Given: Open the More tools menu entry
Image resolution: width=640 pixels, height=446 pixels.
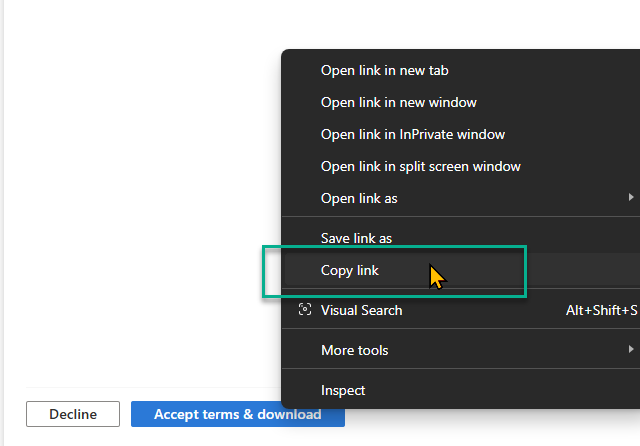Looking at the screenshot, I should 354,350.
